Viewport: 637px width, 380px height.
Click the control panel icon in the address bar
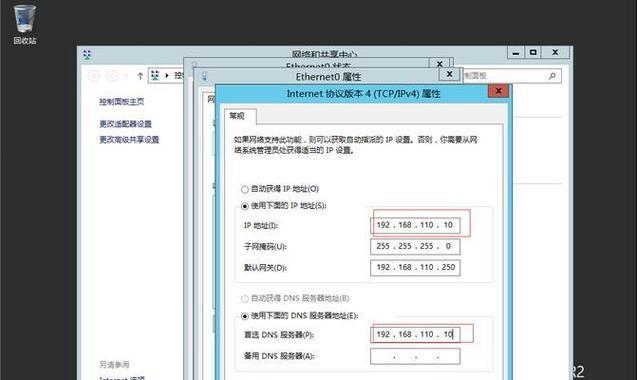pyautogui.click(x=155, y=75)
